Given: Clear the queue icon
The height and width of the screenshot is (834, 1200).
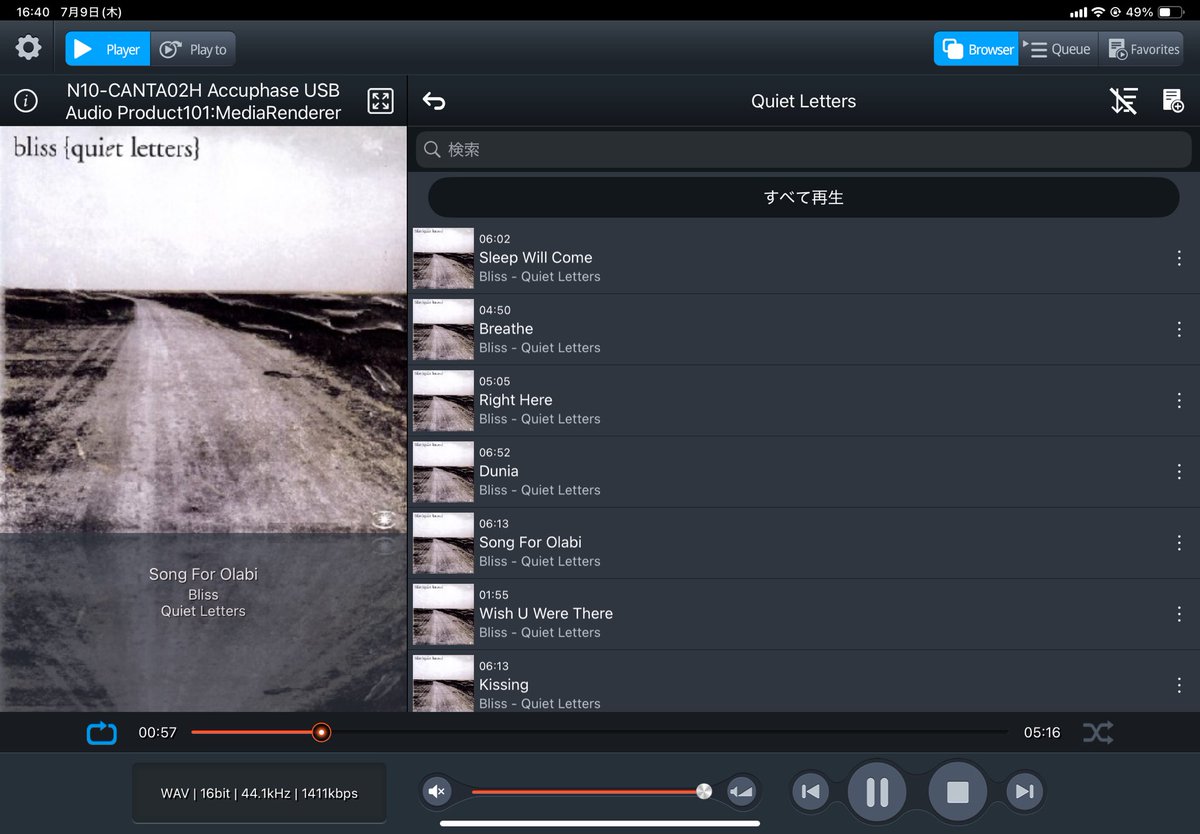Looking at the screenshot, I should (x=1124, y=101).
